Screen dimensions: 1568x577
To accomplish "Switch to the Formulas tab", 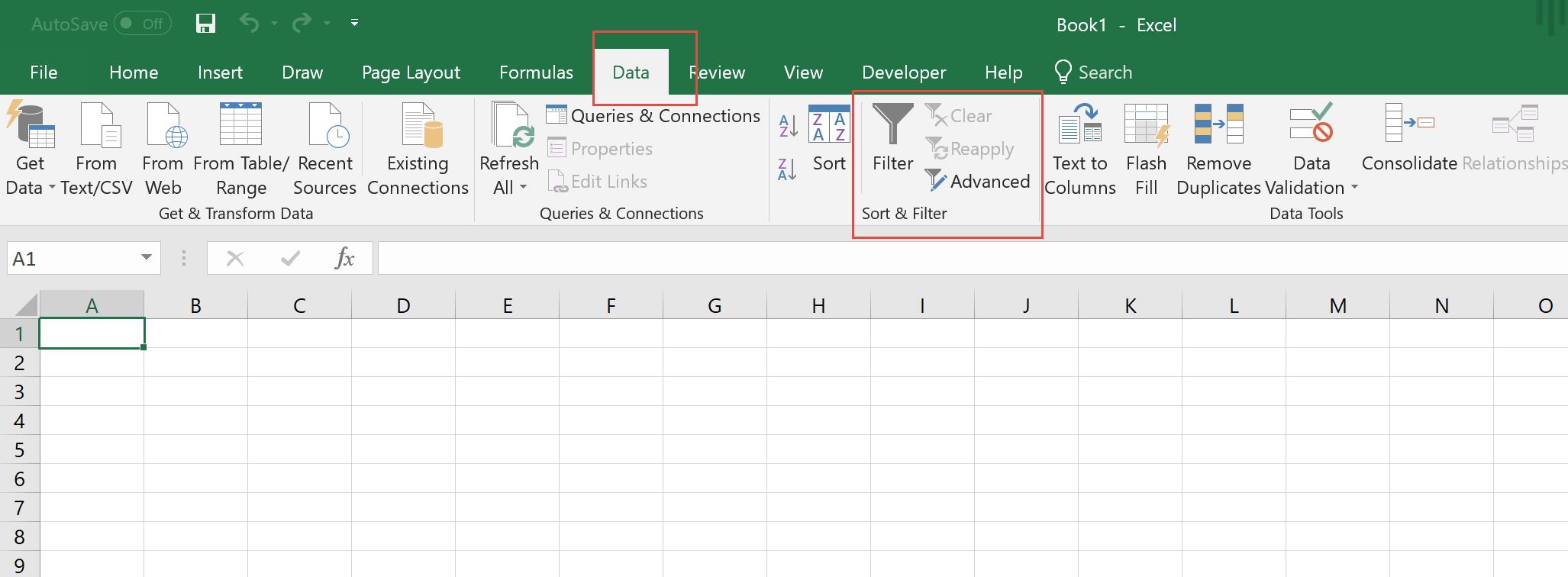I will pos(536,73).
